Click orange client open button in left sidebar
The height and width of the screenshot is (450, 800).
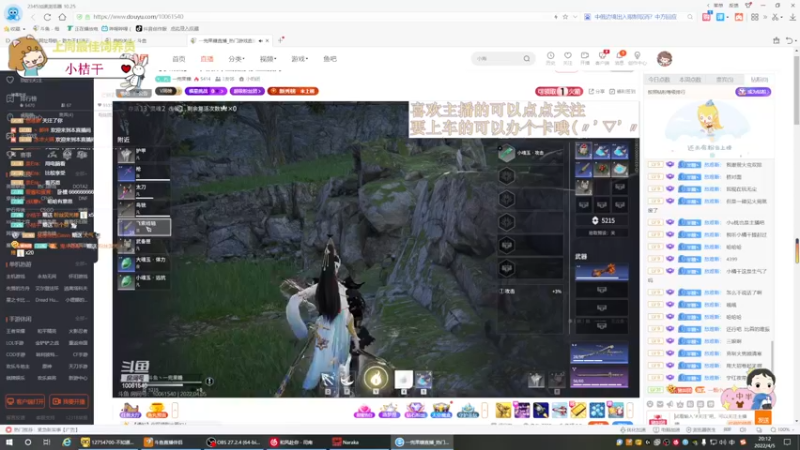(25, 402)
